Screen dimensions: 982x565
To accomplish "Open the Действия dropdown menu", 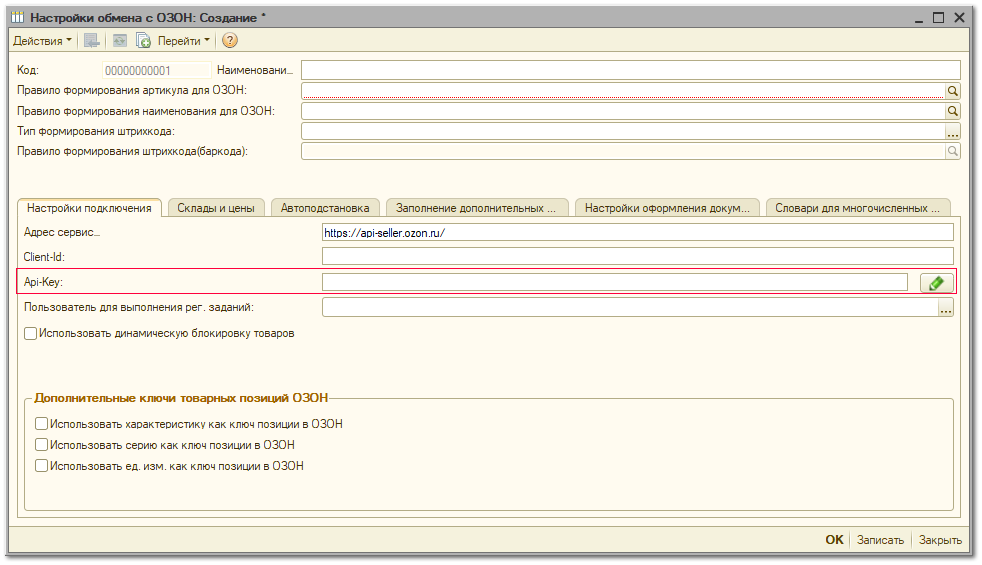I will 42,41.
